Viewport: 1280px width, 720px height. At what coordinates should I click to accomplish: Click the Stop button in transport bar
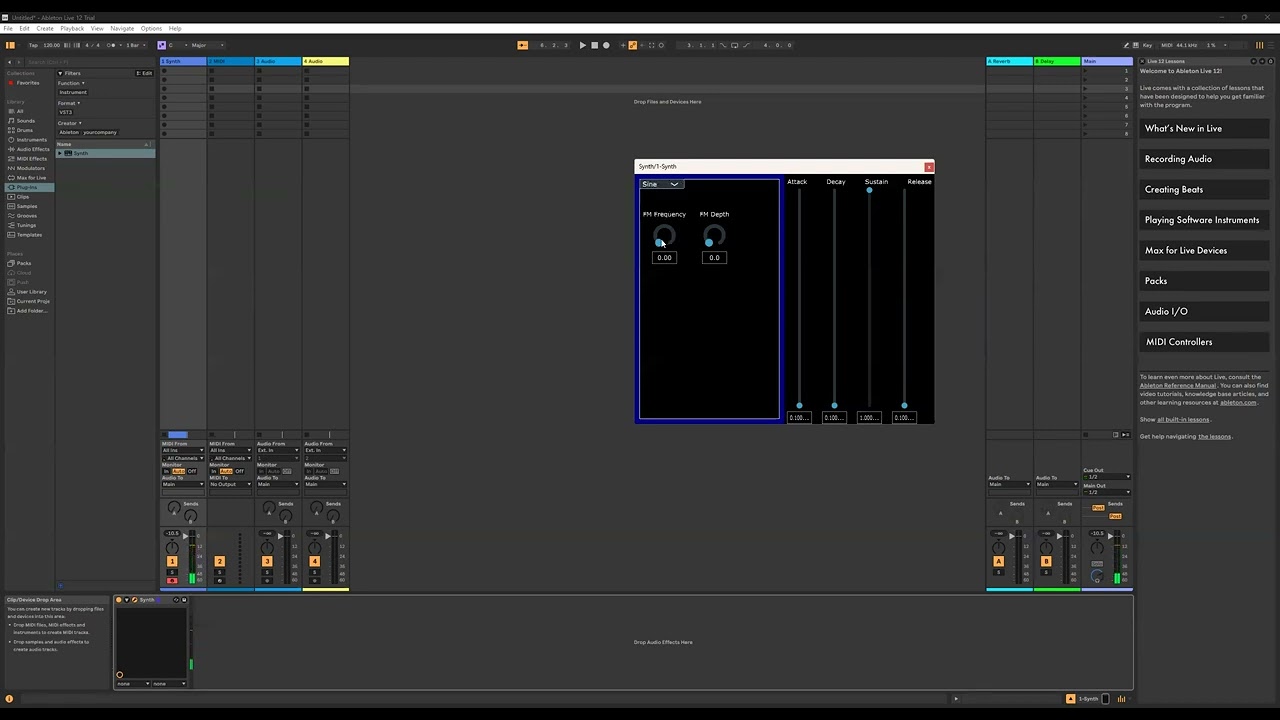pyautogui.click(x=594, y=45)
